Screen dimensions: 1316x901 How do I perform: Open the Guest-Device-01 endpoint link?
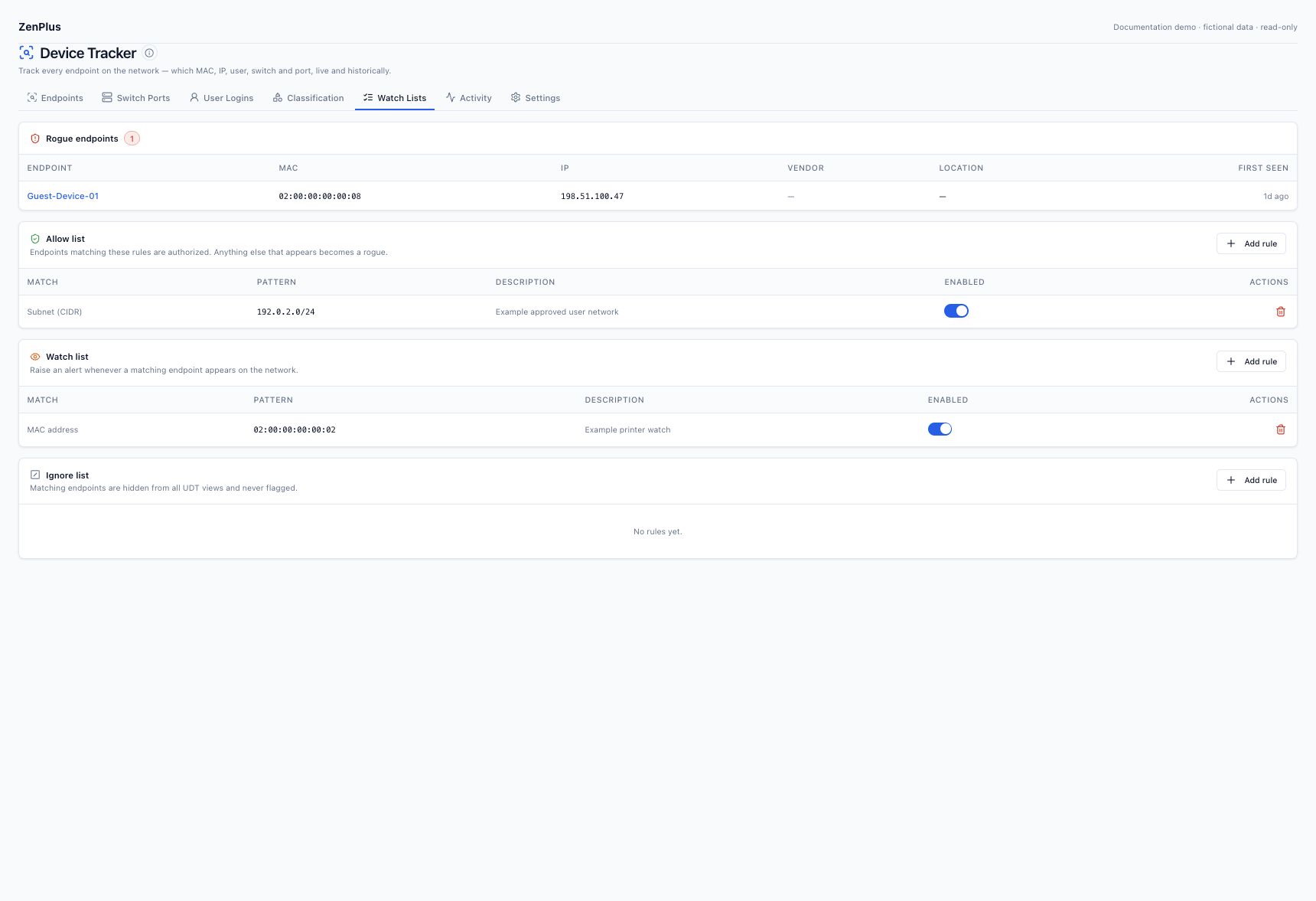63,196
